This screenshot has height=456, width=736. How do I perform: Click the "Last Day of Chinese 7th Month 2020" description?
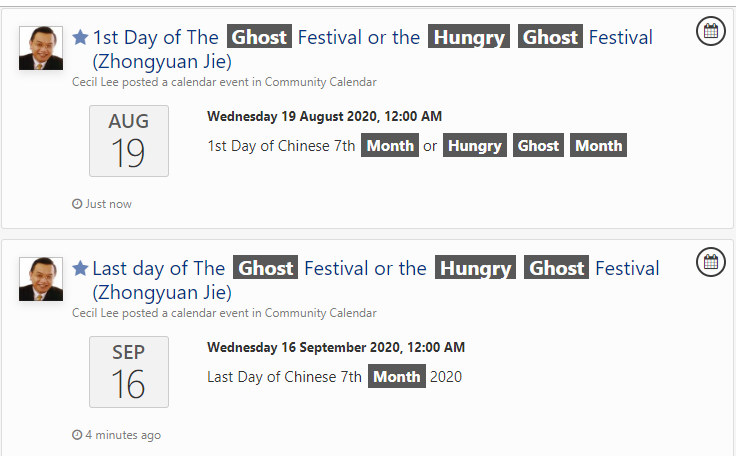[x=334, y=377]
